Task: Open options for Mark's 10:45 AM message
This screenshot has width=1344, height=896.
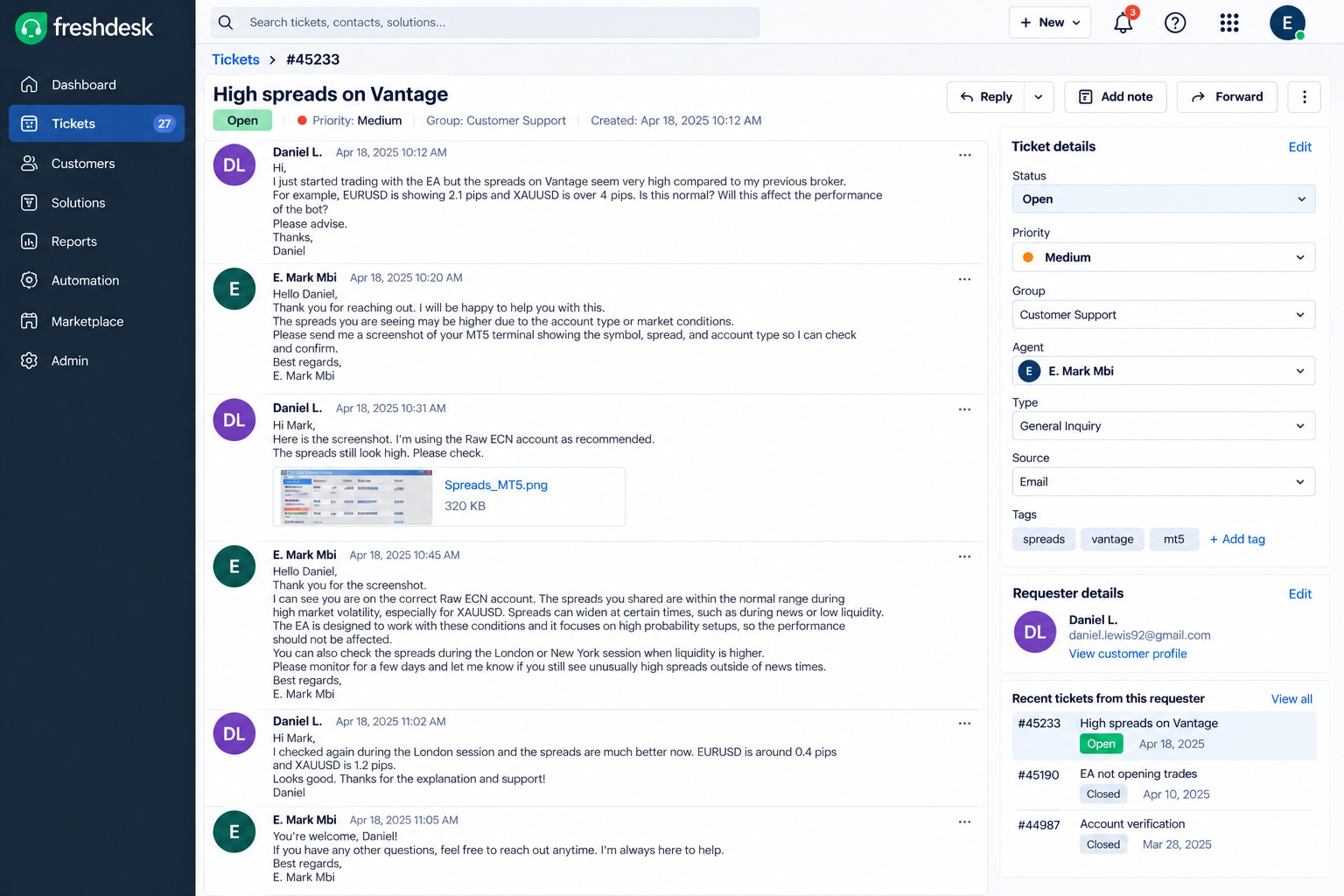Action: click(x=965, y=556)
